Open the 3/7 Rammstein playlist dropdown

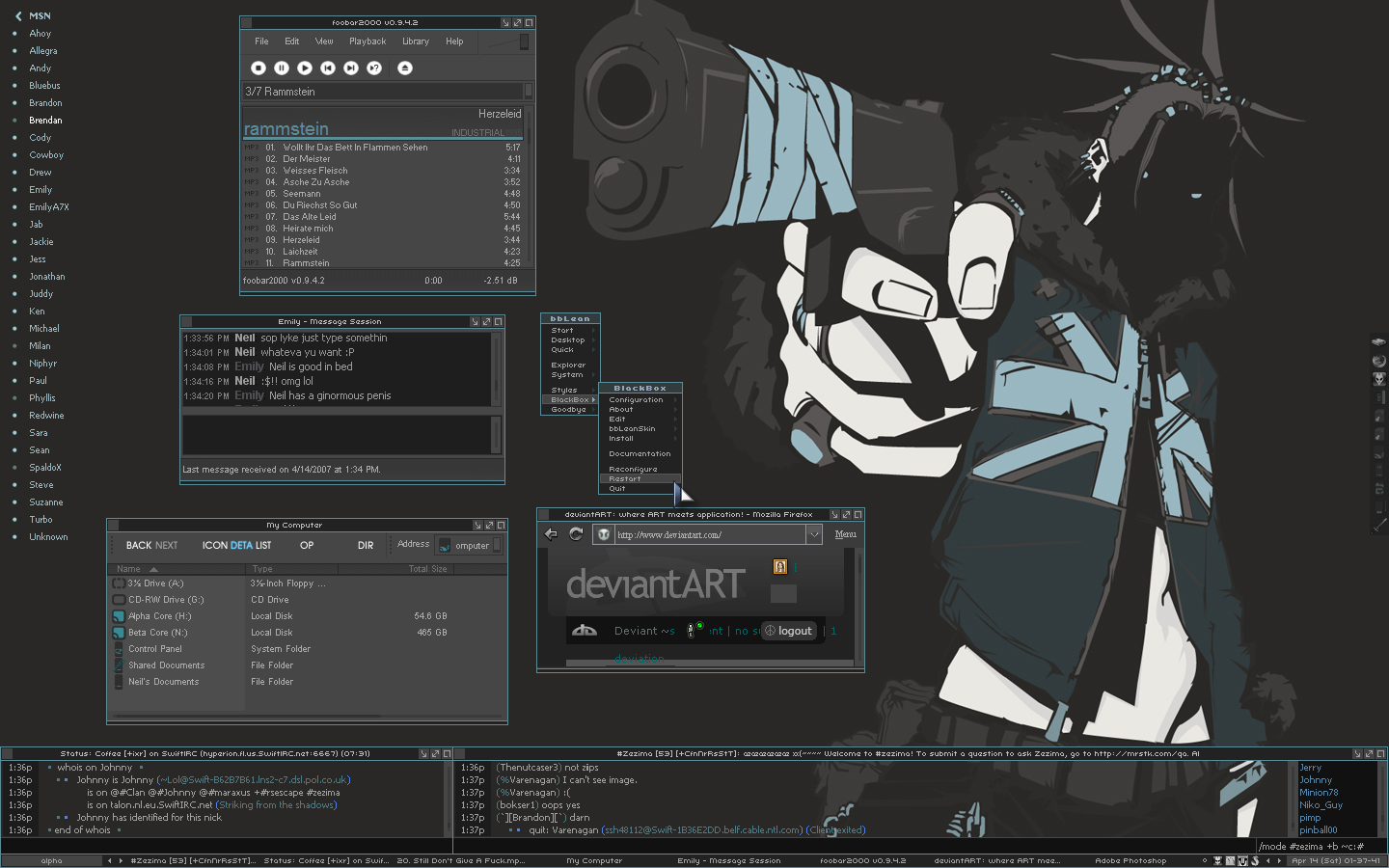pos(528,92)
